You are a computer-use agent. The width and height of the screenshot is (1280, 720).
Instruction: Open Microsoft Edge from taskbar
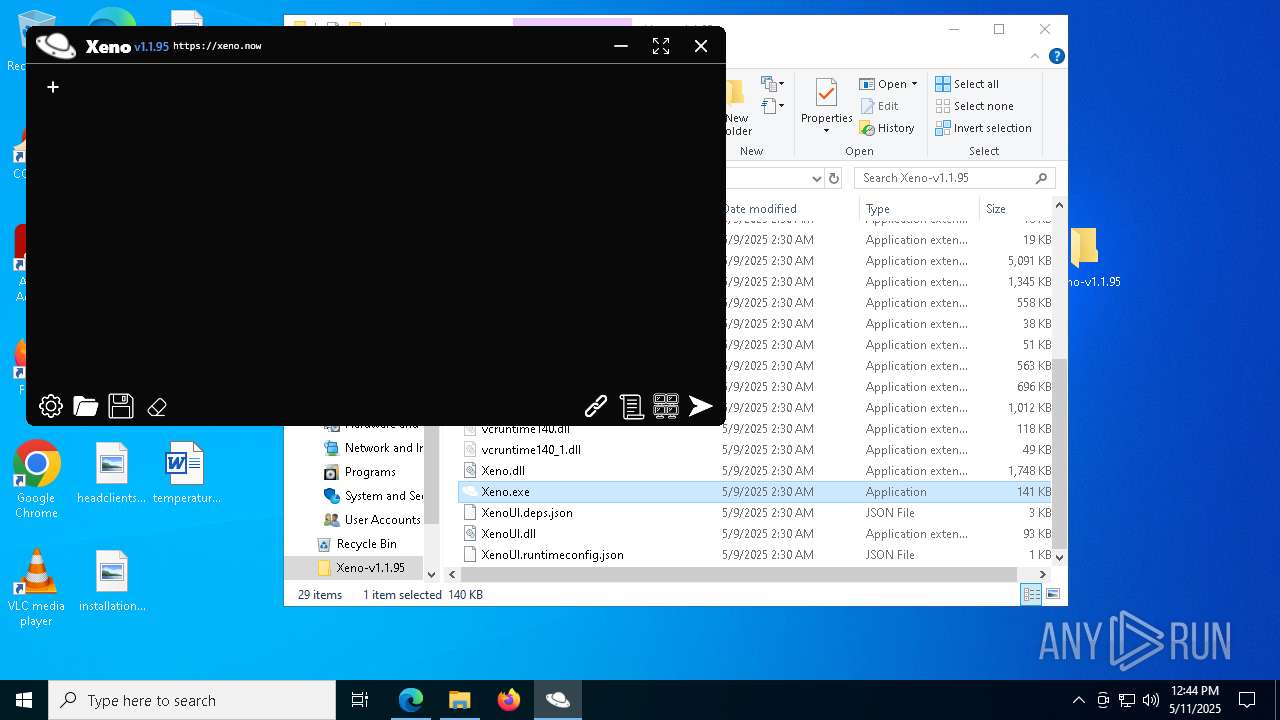click(411, 700)
